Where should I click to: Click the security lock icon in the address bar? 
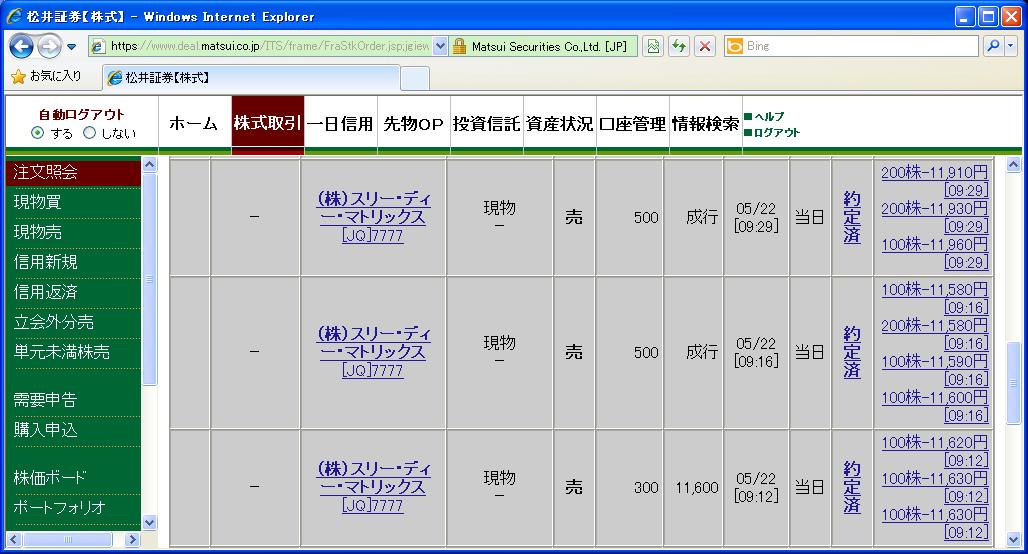click(460, 46)
